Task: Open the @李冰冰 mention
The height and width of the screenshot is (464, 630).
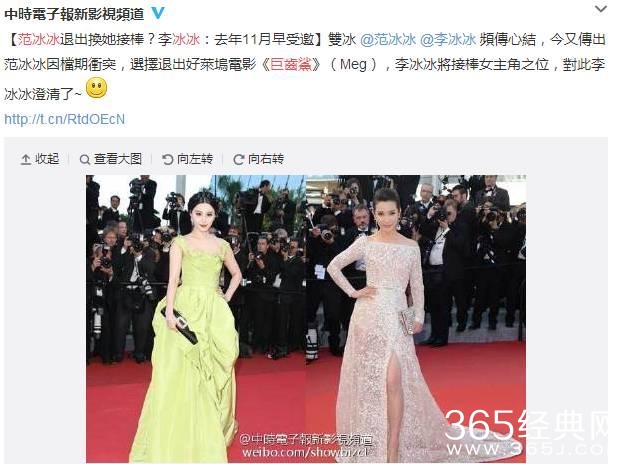Action: [448, 39]
